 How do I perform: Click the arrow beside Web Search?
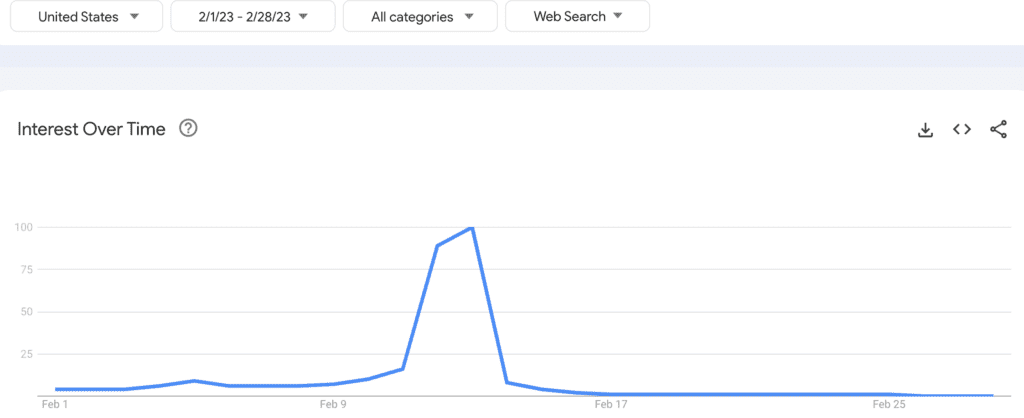point(617,17)
